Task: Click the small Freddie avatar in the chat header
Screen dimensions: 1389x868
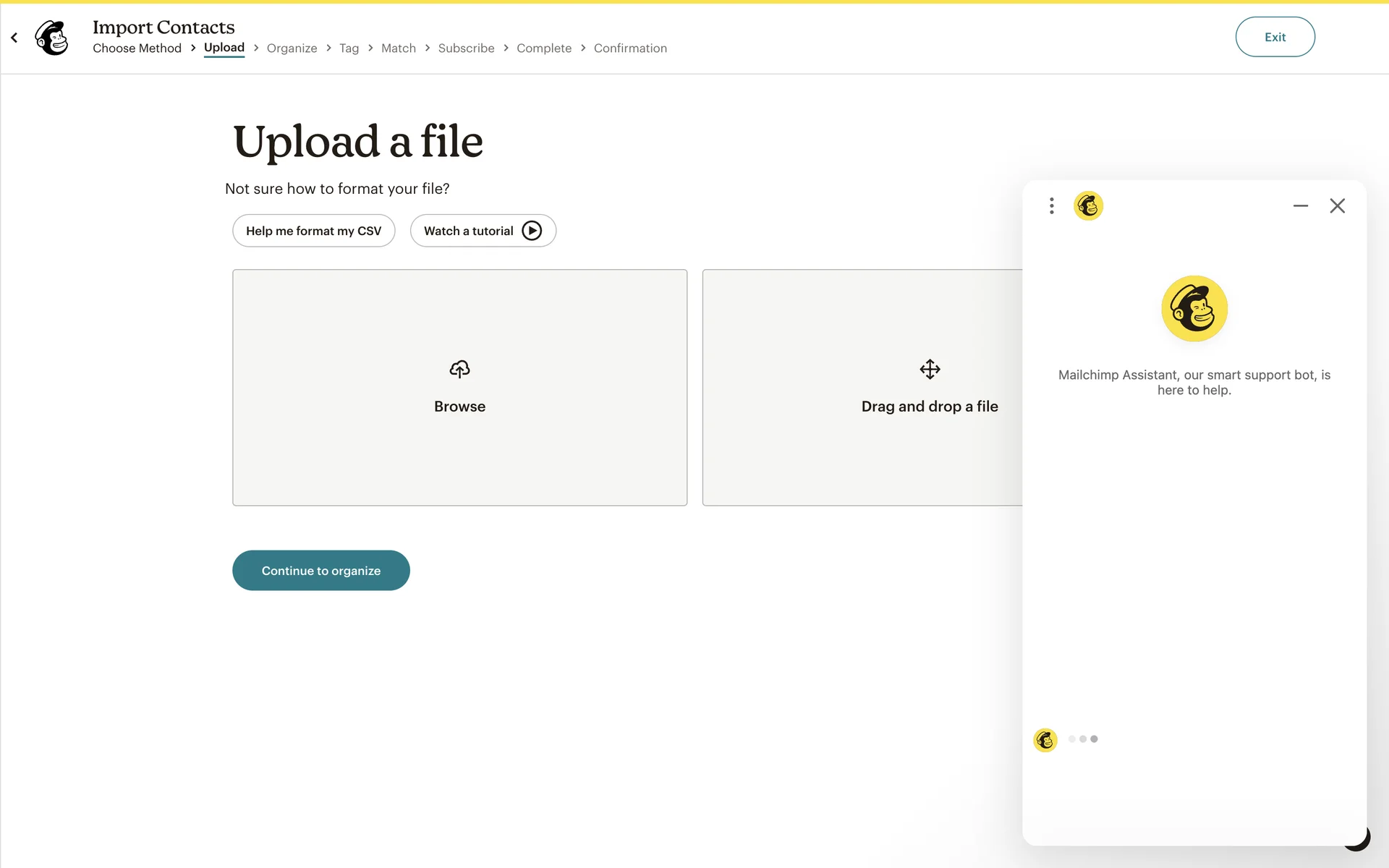Action: (x=1088, y=206)
